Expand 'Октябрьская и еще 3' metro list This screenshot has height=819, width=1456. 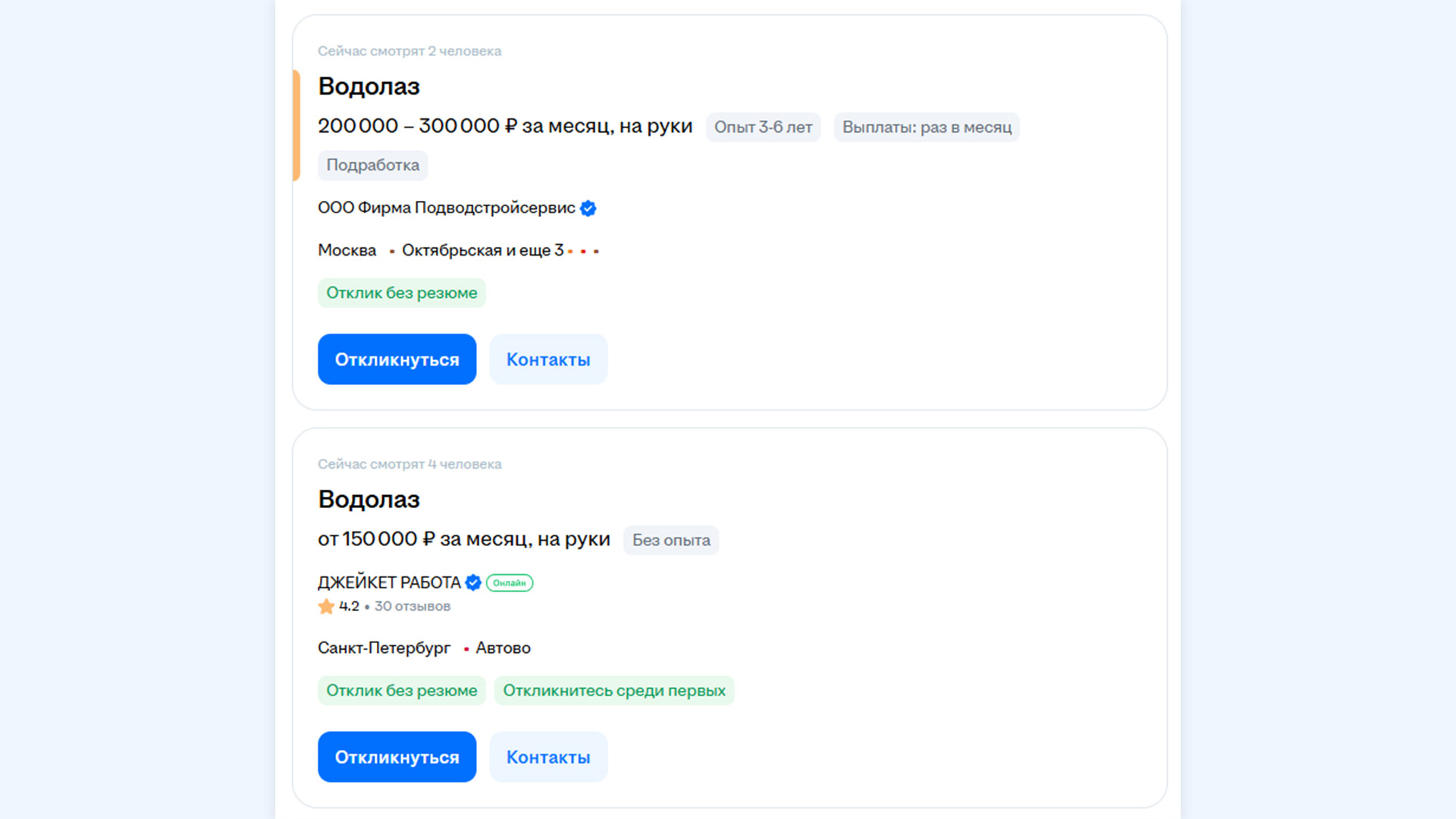click(x=482, y=250)
